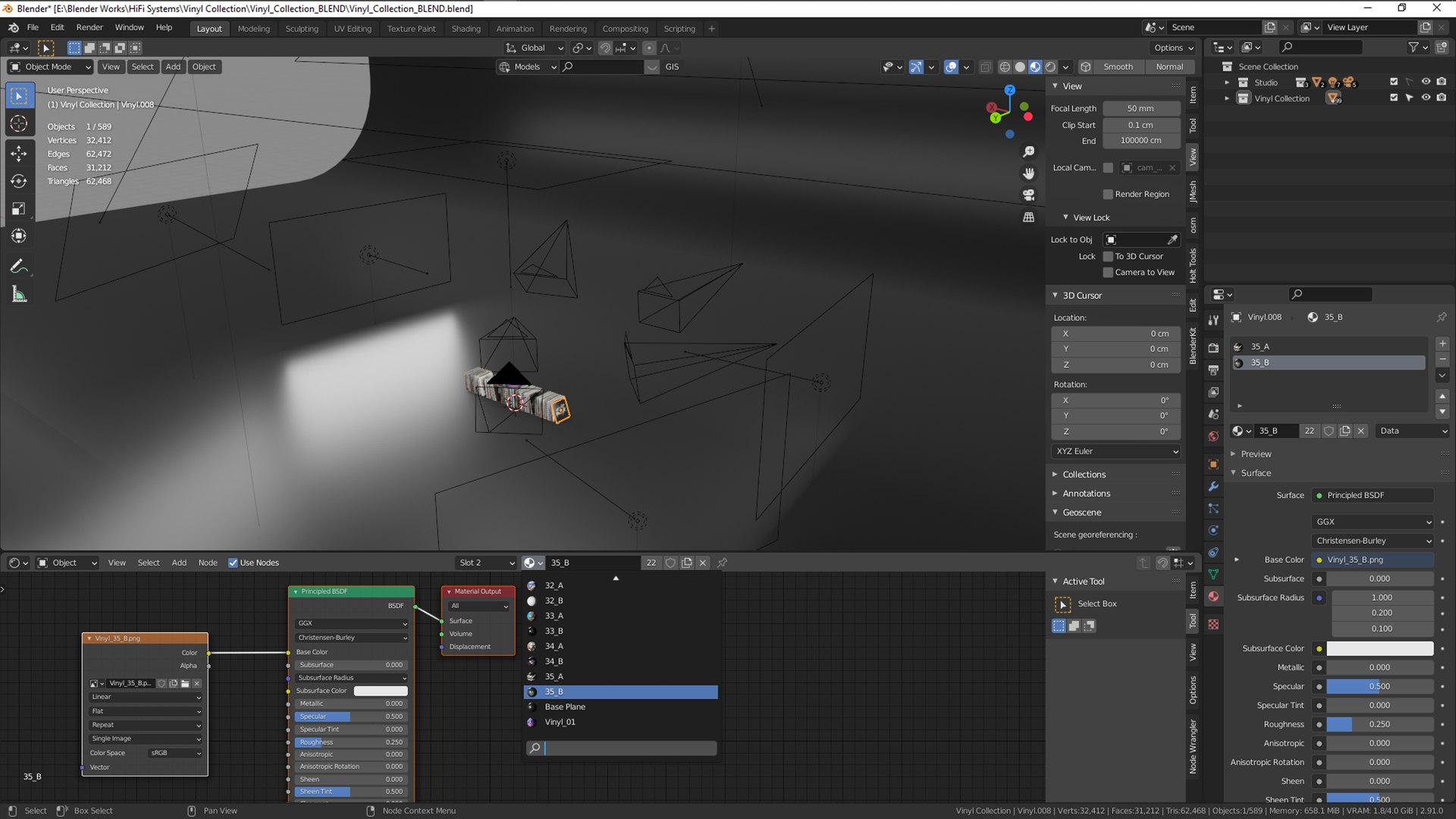This screenshot has height=819, width=1456.
Task: Hide Studio collection with eye icon
Action: click(1426, 82)
